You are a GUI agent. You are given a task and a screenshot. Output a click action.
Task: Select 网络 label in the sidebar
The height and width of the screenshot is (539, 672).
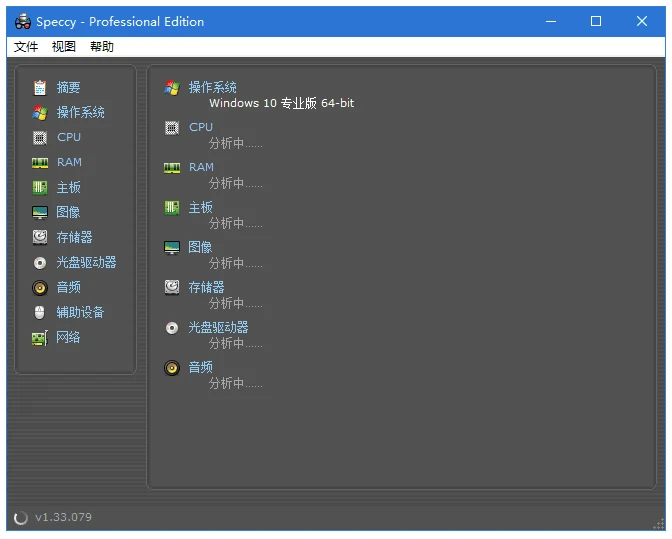click(68, 337)
